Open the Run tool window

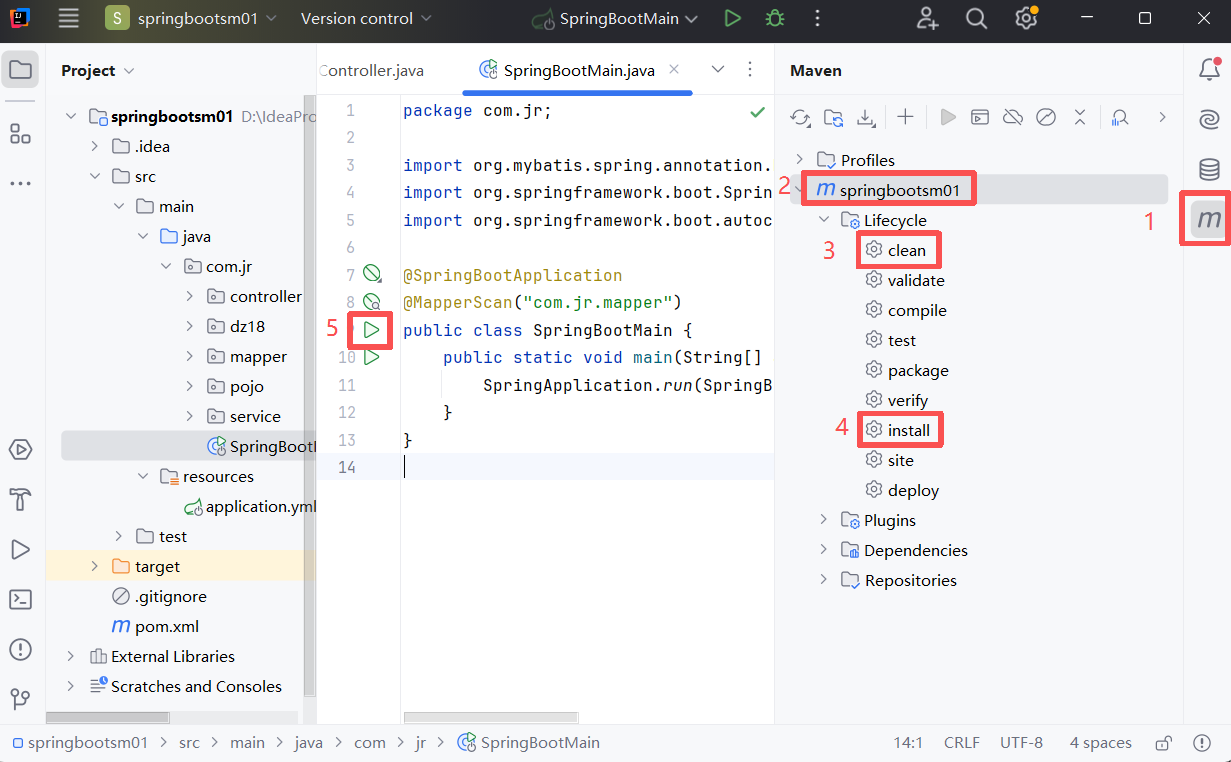pyautogui.click(x=20, y=549)
